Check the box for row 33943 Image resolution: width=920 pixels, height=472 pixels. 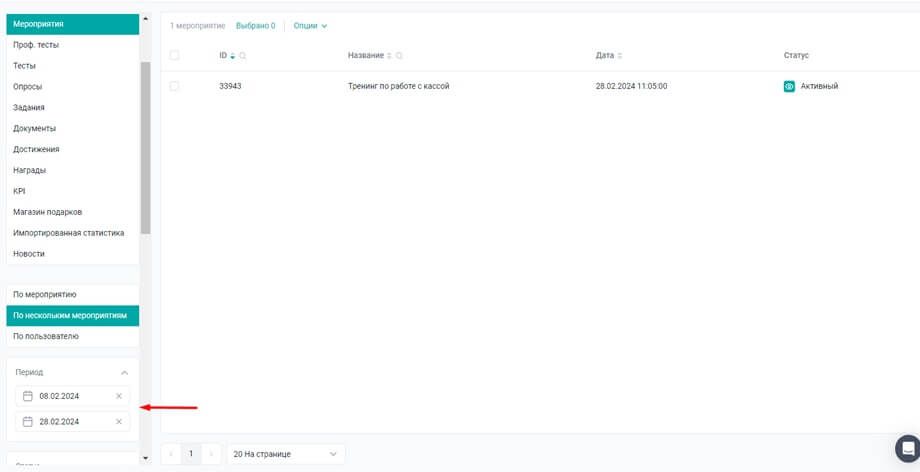[174, 87]
